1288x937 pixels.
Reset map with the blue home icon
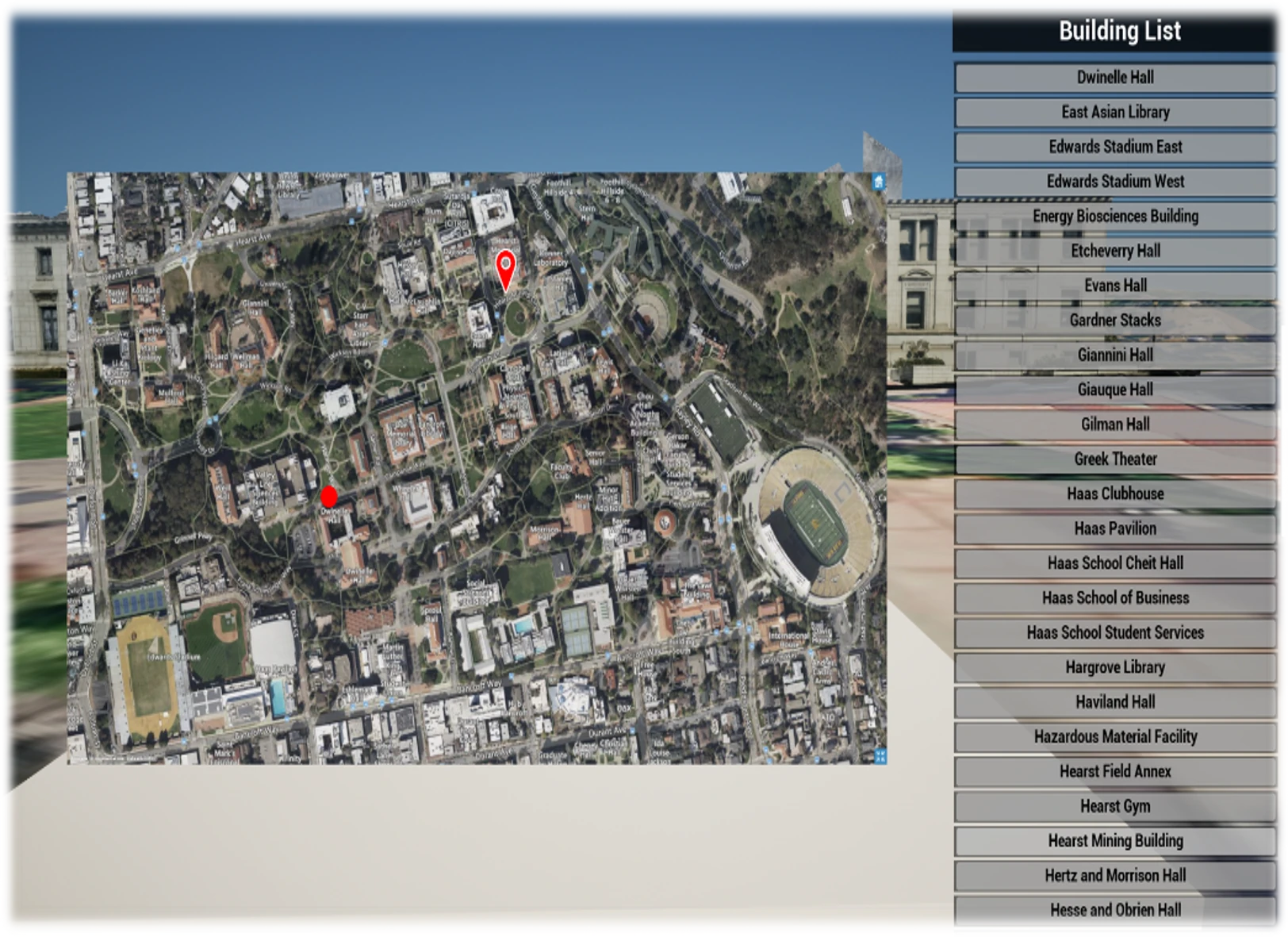[879, 182]
